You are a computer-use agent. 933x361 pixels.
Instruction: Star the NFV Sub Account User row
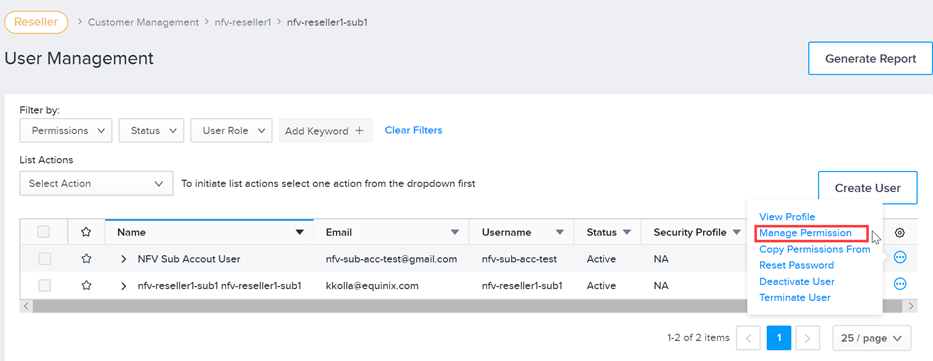86,259
